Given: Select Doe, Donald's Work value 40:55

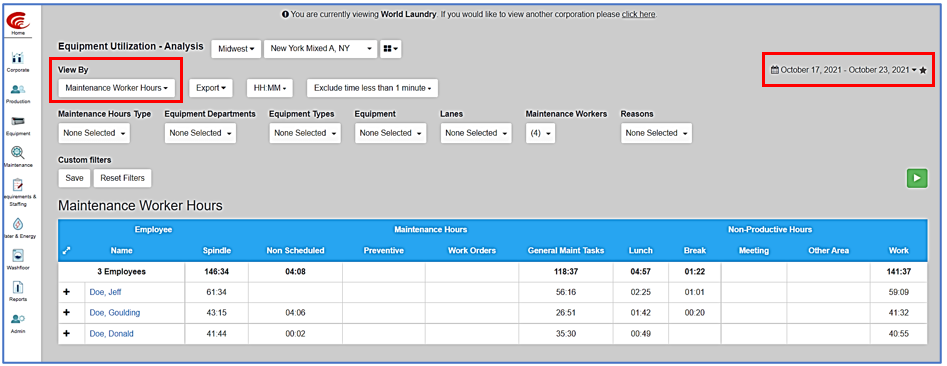Looking at the screenshot, I should click(899, 334).
